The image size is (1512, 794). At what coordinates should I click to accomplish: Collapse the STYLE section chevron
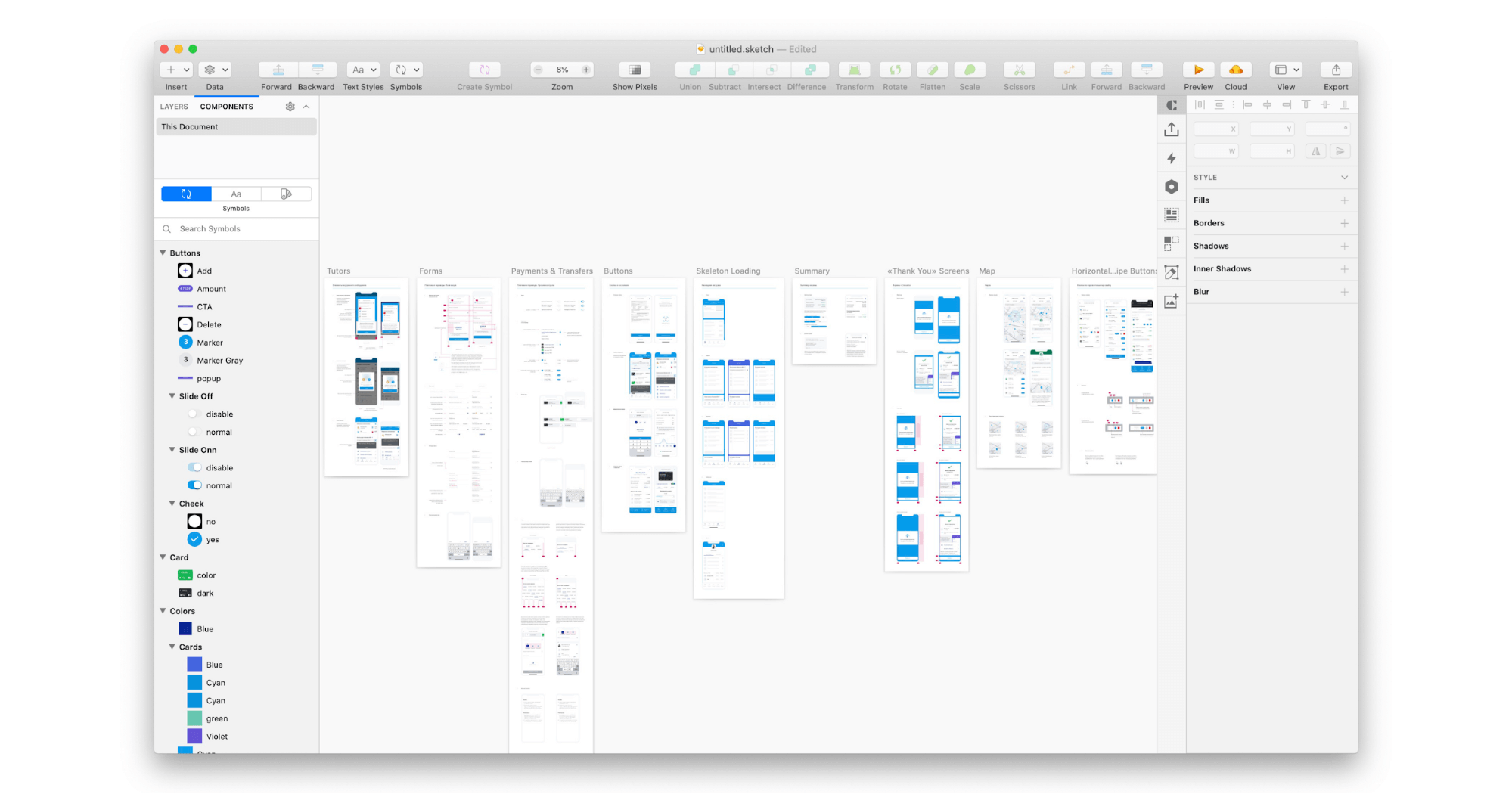pos(1344,178)
